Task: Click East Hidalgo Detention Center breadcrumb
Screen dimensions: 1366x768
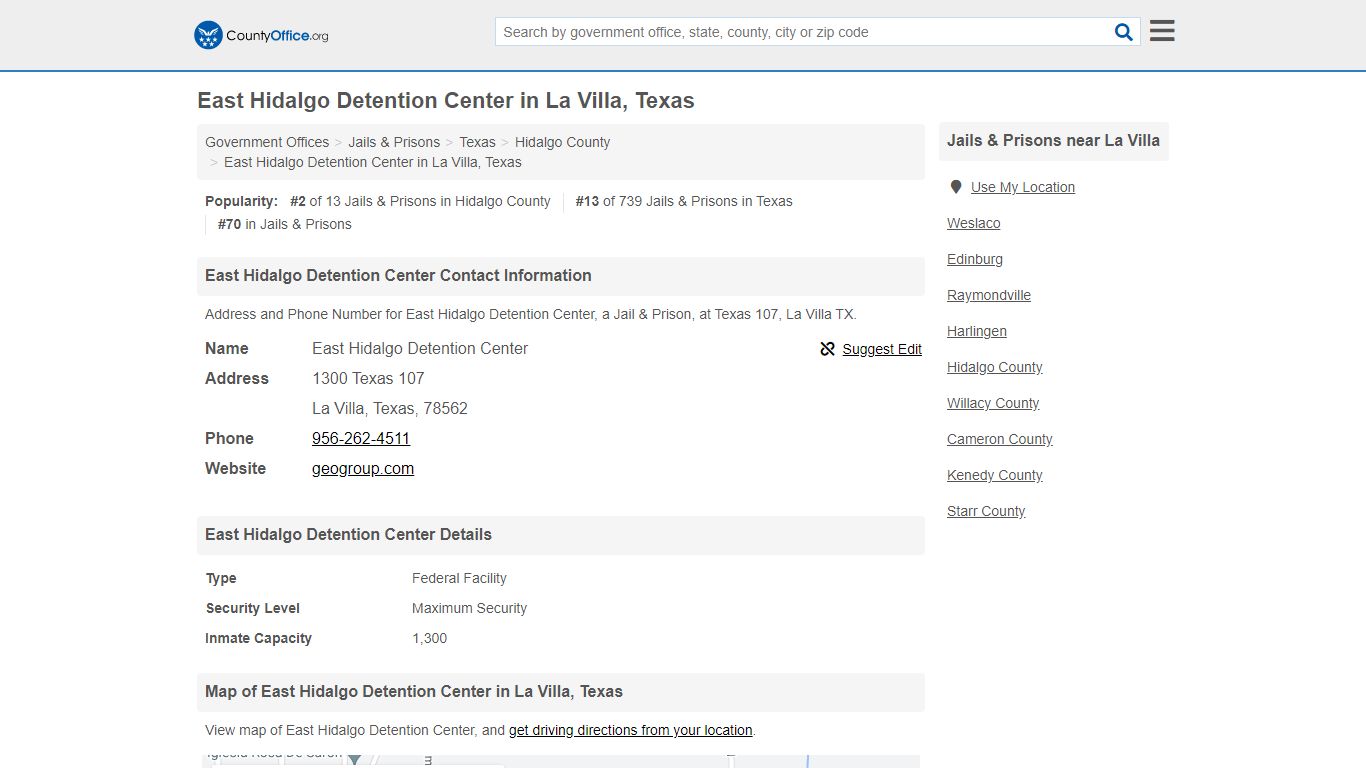Action: [373, 162]
